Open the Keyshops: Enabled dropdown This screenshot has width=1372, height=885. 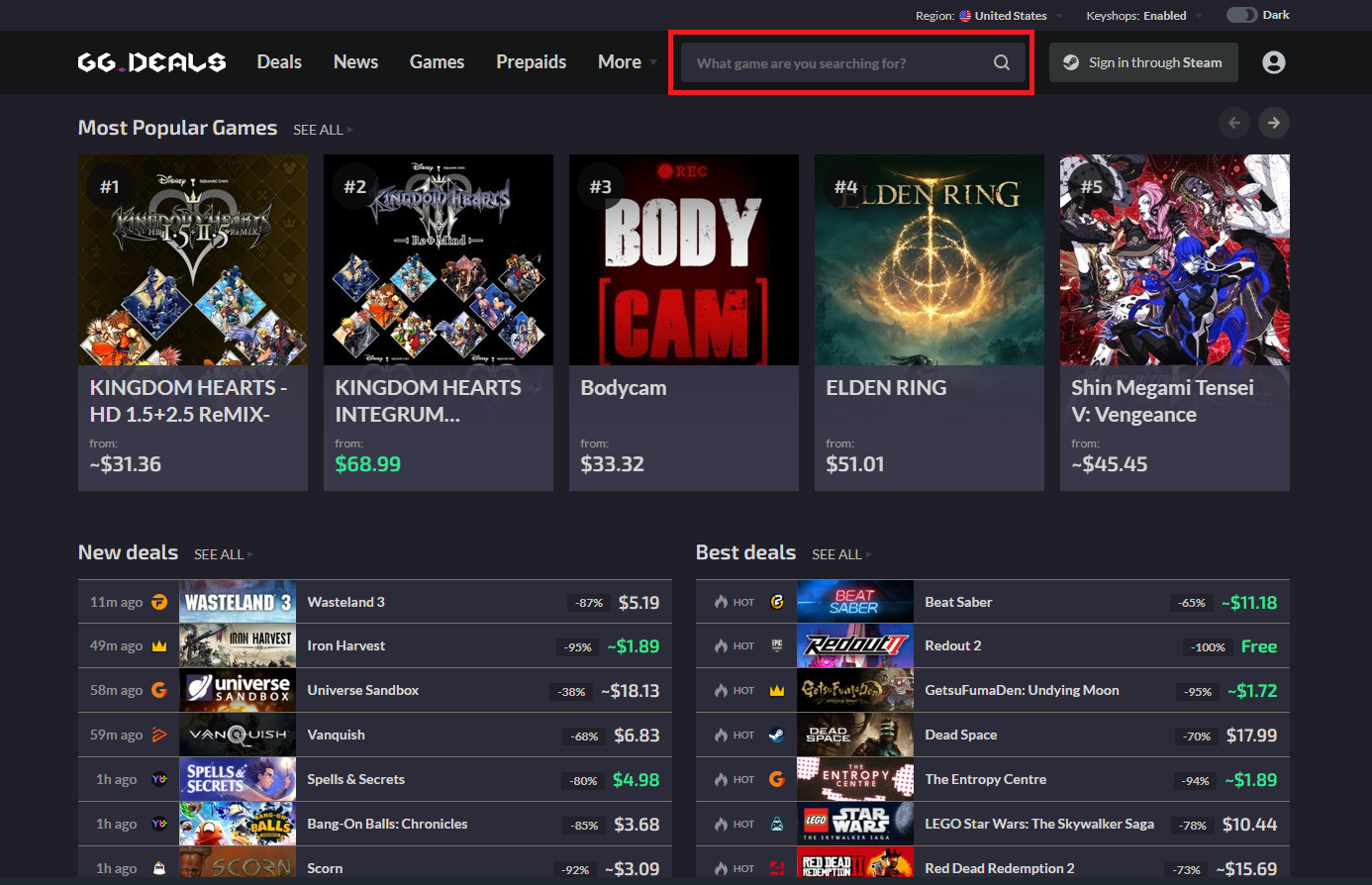click(1143, 16)
